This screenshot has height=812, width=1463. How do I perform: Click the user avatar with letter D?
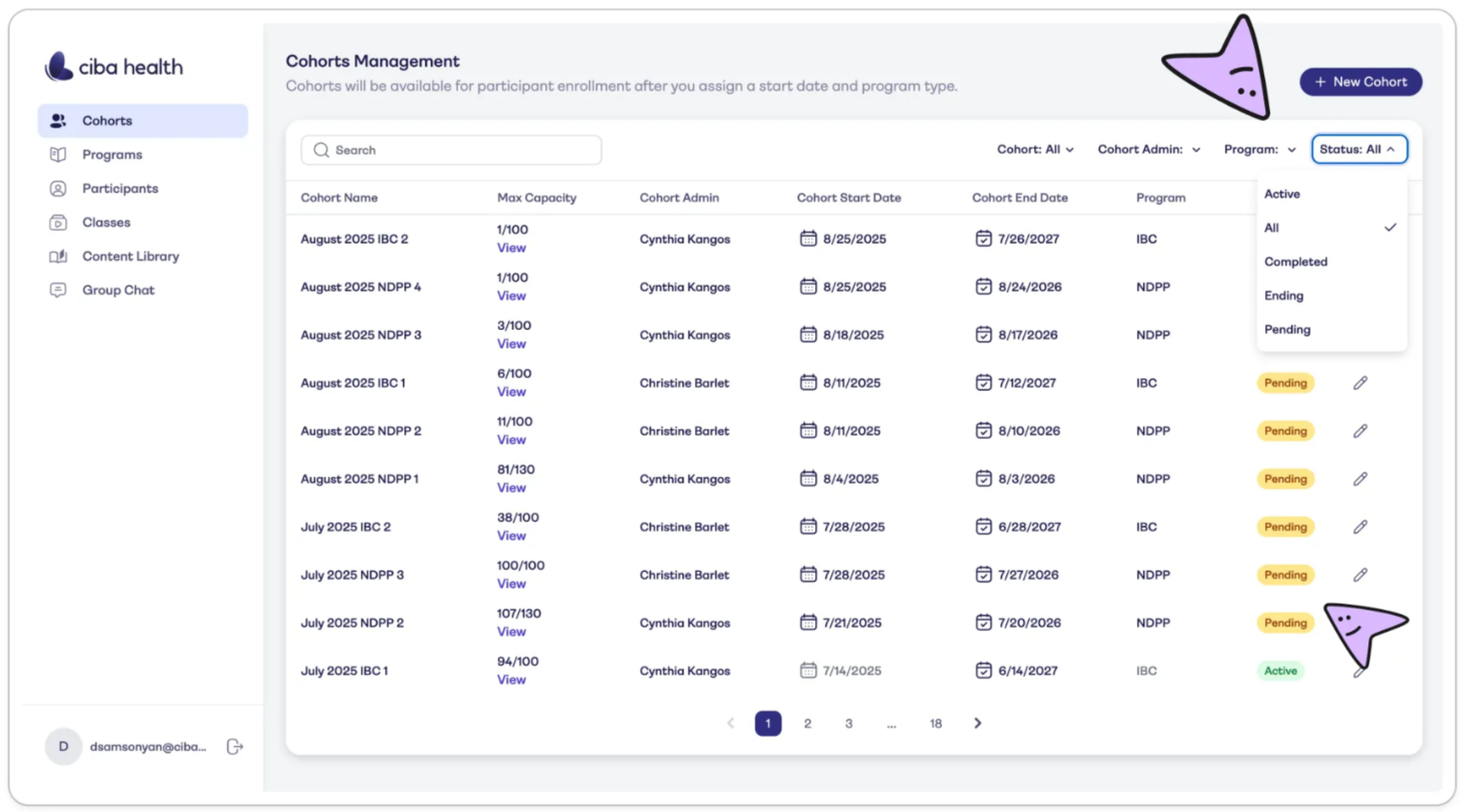[x=64, y=746]
